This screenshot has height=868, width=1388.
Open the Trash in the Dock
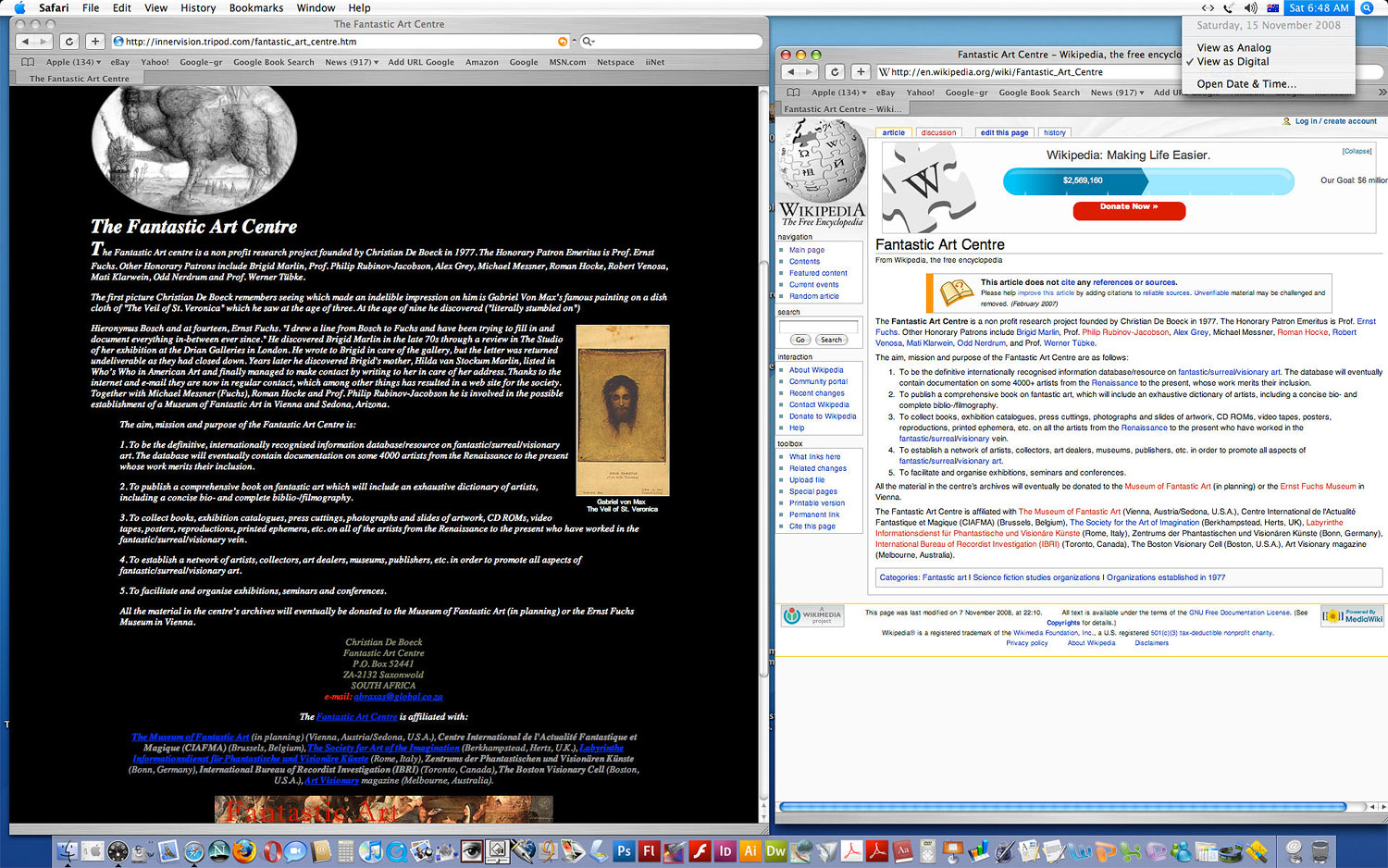[x=1320, y=851]
